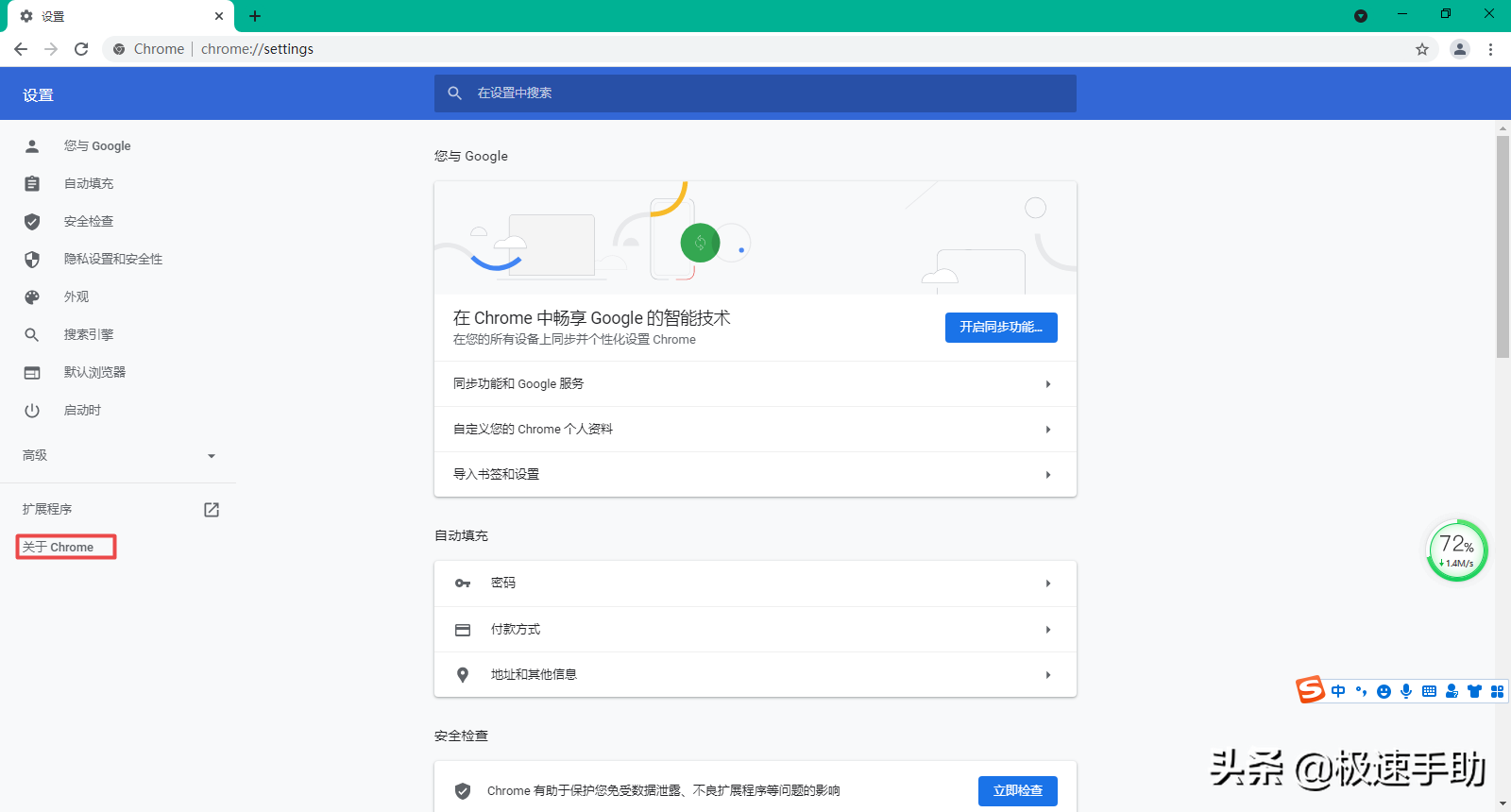Click Sogou microphone voice input icon

(1406, 691)
